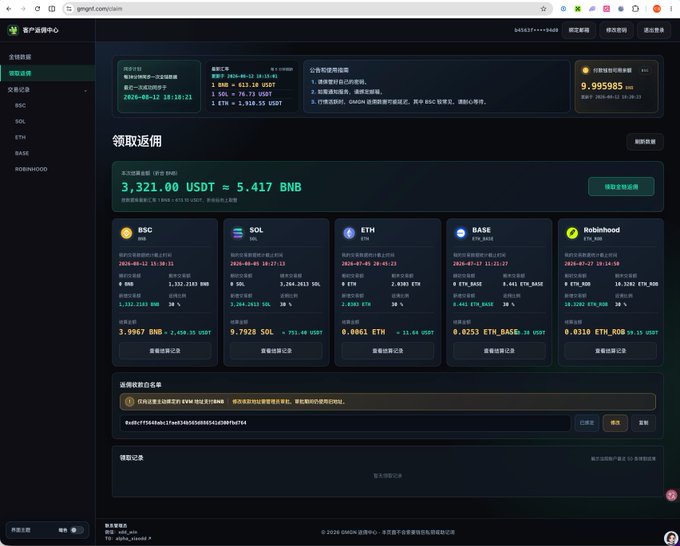Click the green extension icon in toolbar
The height and width of the screenshot is (546, 680).
[x=578, y=9]
